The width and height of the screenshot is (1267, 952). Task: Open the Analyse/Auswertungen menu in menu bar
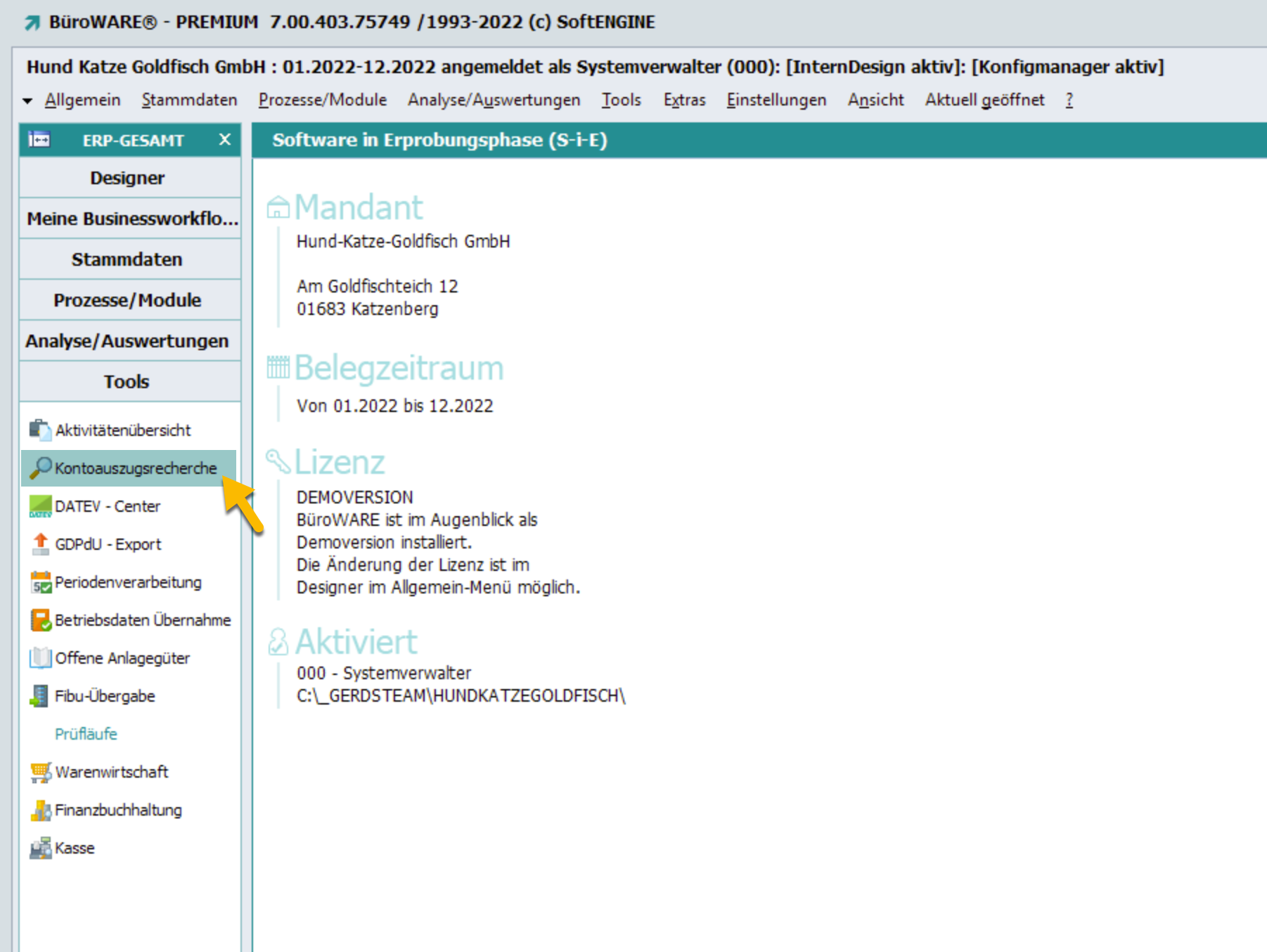pyautogui.click(x=494, y=100)
